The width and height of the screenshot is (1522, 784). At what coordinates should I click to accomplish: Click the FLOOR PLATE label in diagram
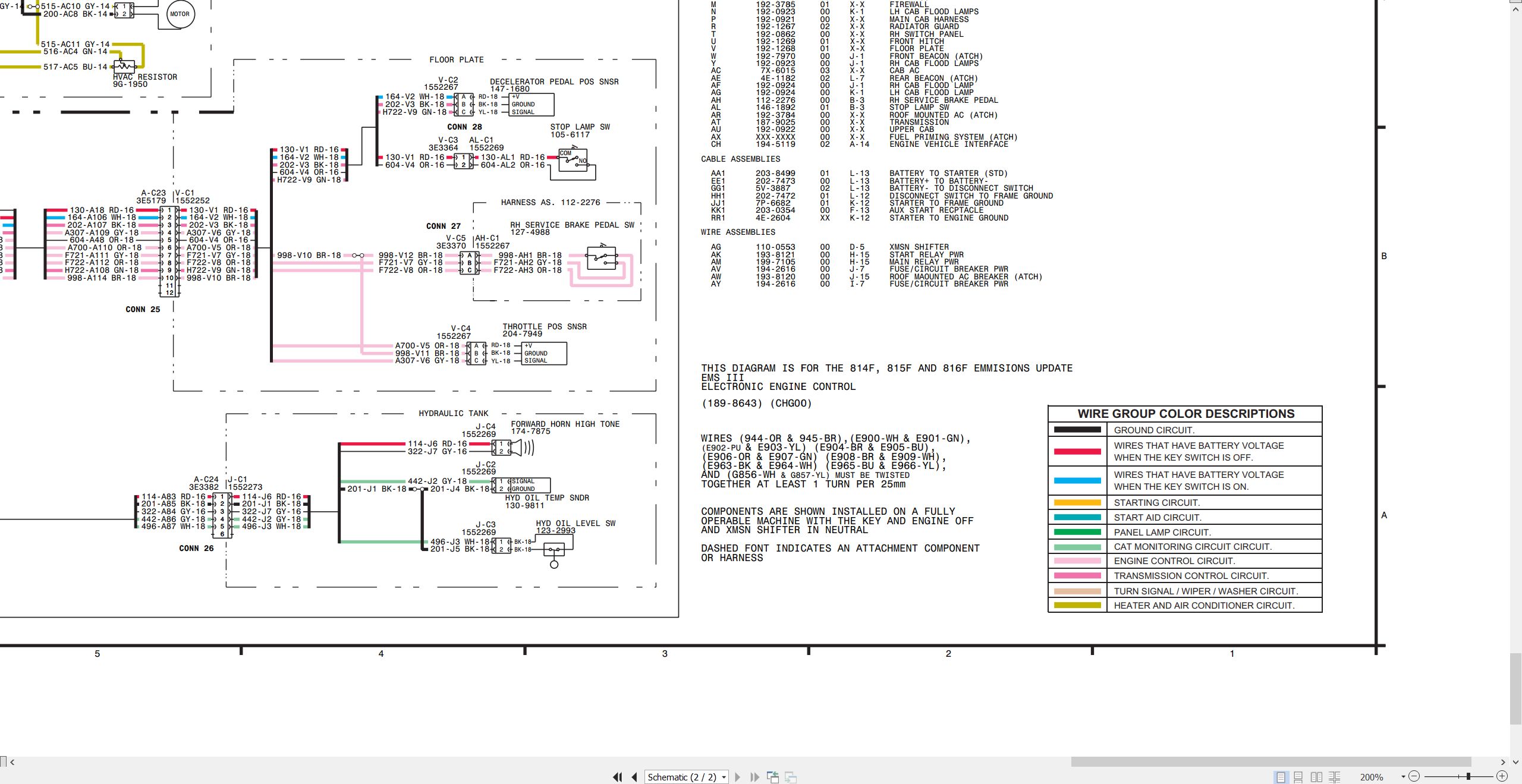(456, 59)
